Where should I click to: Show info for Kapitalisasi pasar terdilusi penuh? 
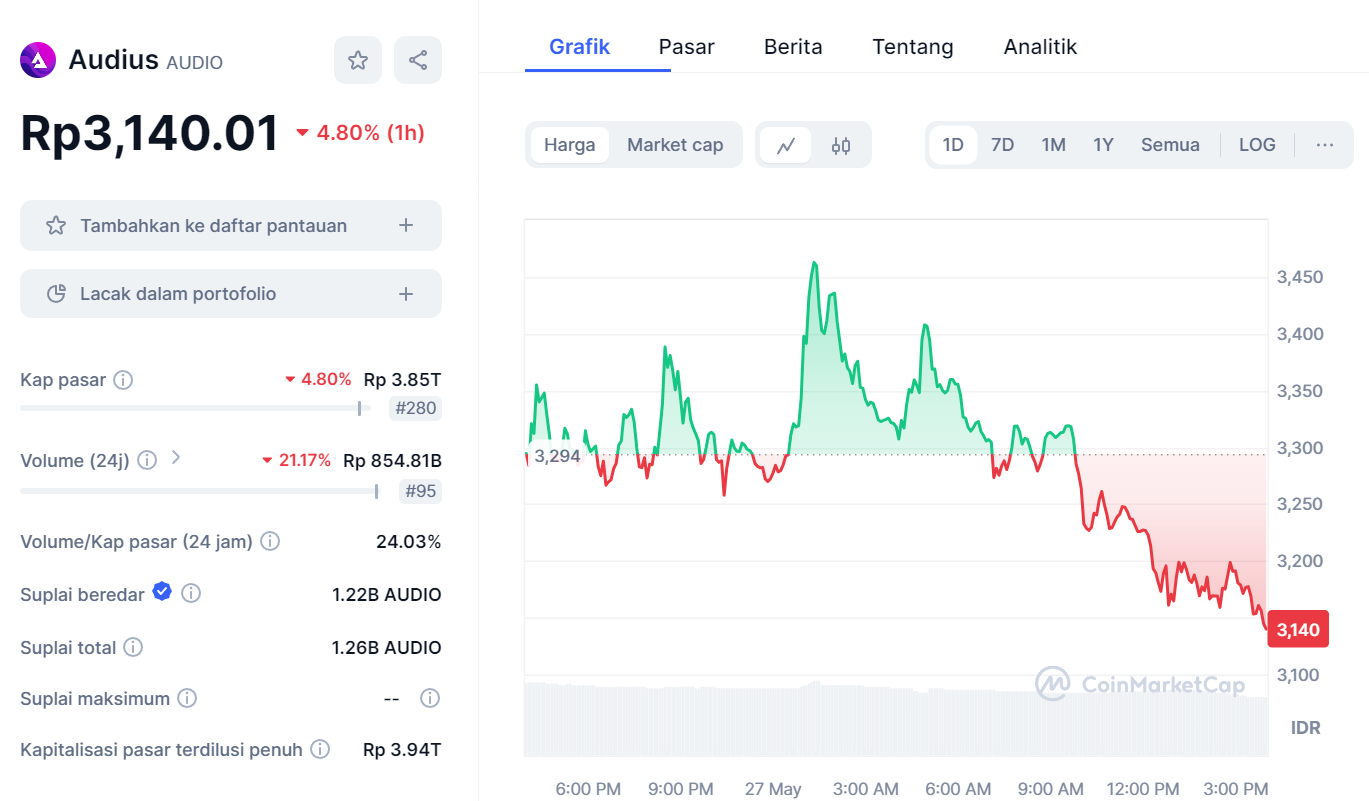pos(320,749)
